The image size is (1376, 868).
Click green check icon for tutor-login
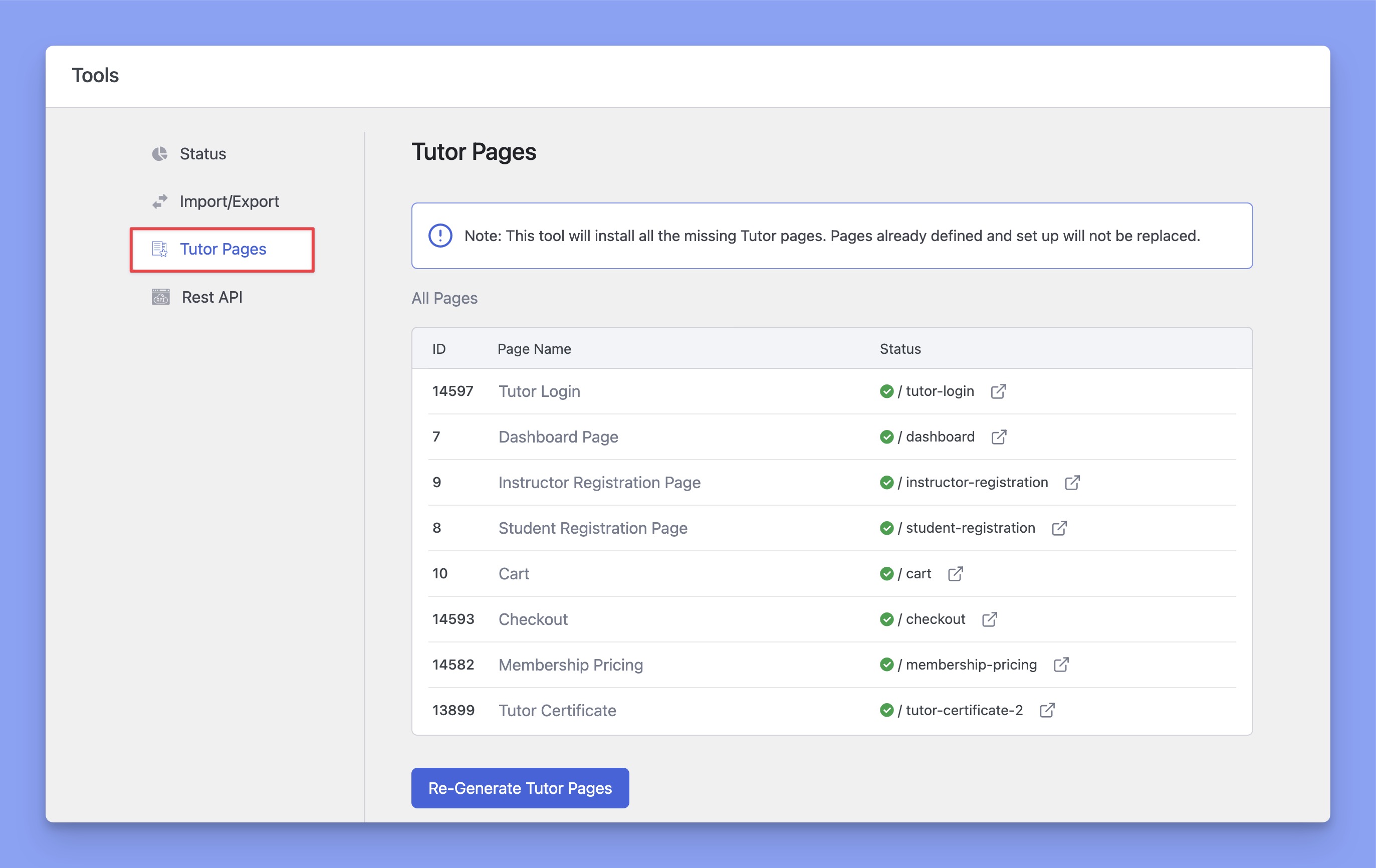tap(886, 391)
